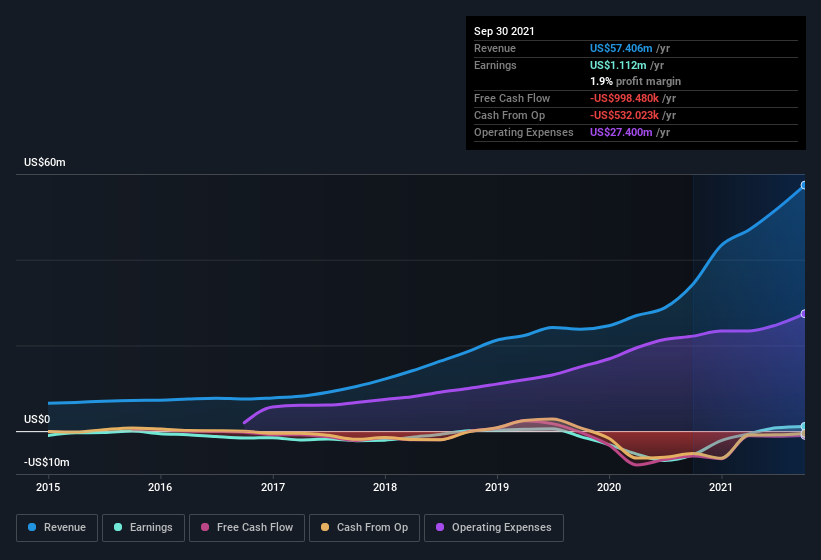Click the 2017 x-axis label
821x560 pixels.
(x=273, y=487)
